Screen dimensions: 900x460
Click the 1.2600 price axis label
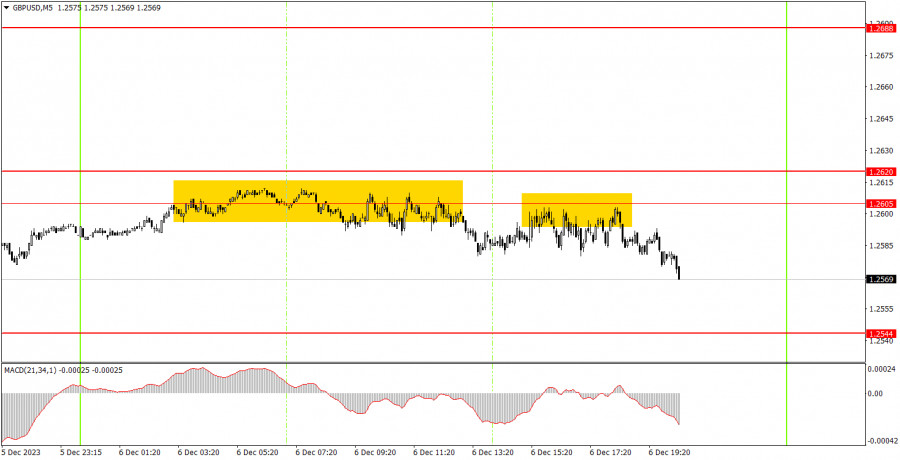882,214
